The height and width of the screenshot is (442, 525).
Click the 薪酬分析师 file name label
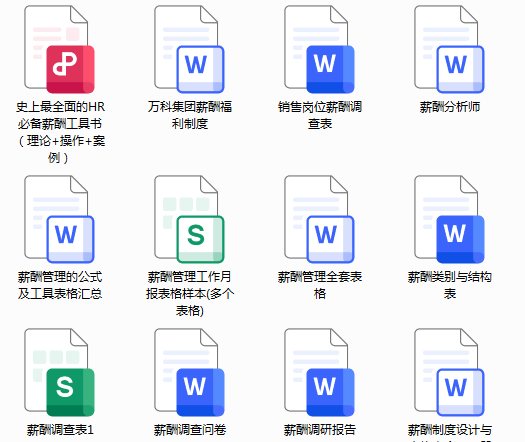pos(450,107)
